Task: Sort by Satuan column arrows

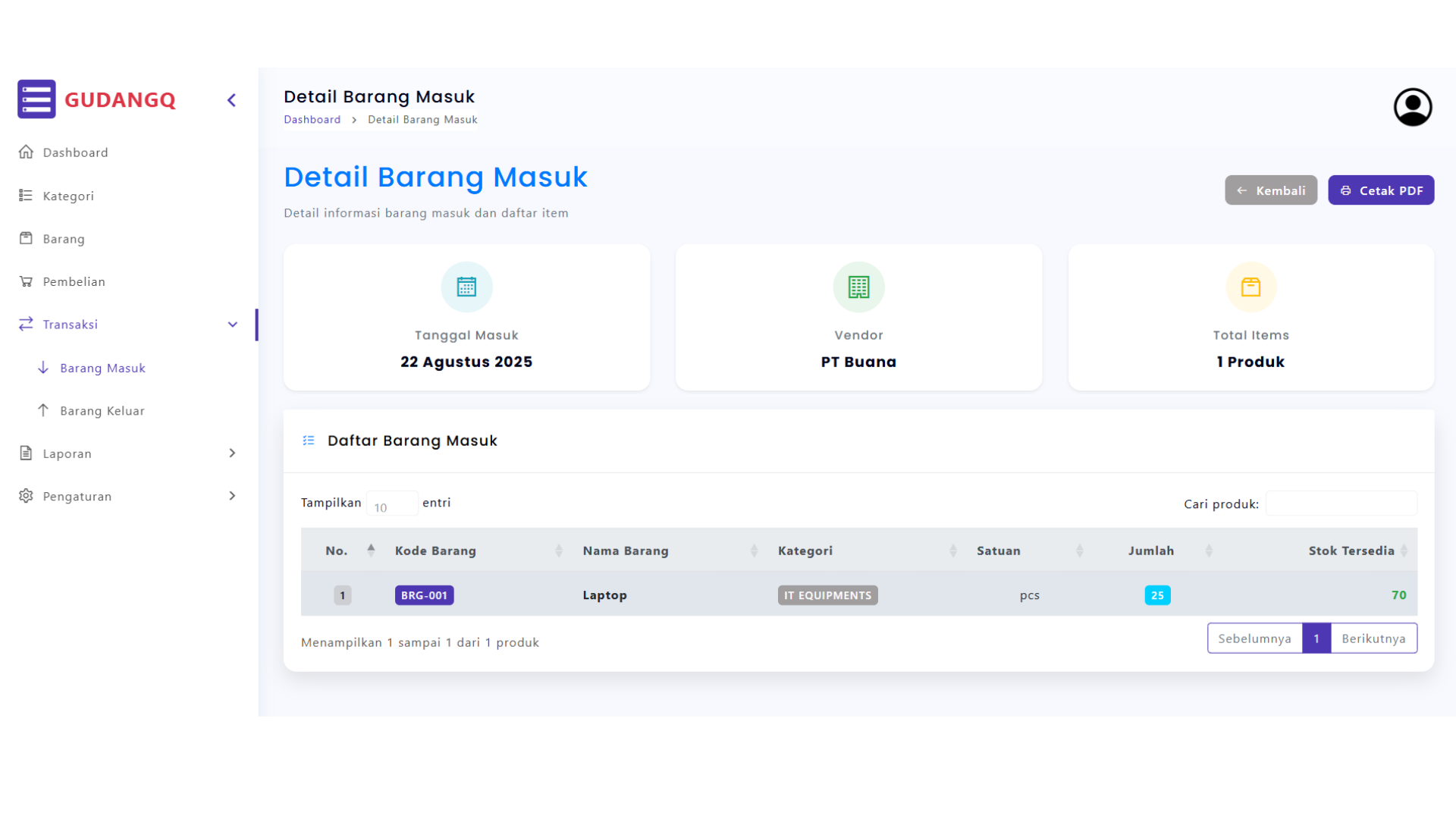Action: pyautogui.click(x=1080, y=551)
